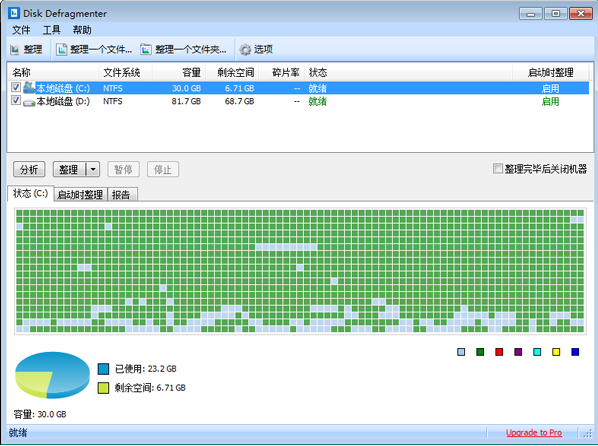The image size is (598, 446).
Task: Click the yellow-green 剩余空间 legend square
Action: click(103, 388)
